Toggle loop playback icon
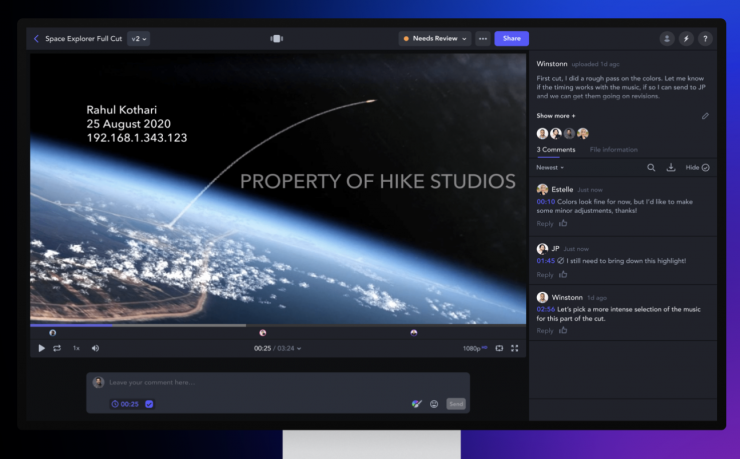This screenshot has height=459, width=740. click(57, 348)
